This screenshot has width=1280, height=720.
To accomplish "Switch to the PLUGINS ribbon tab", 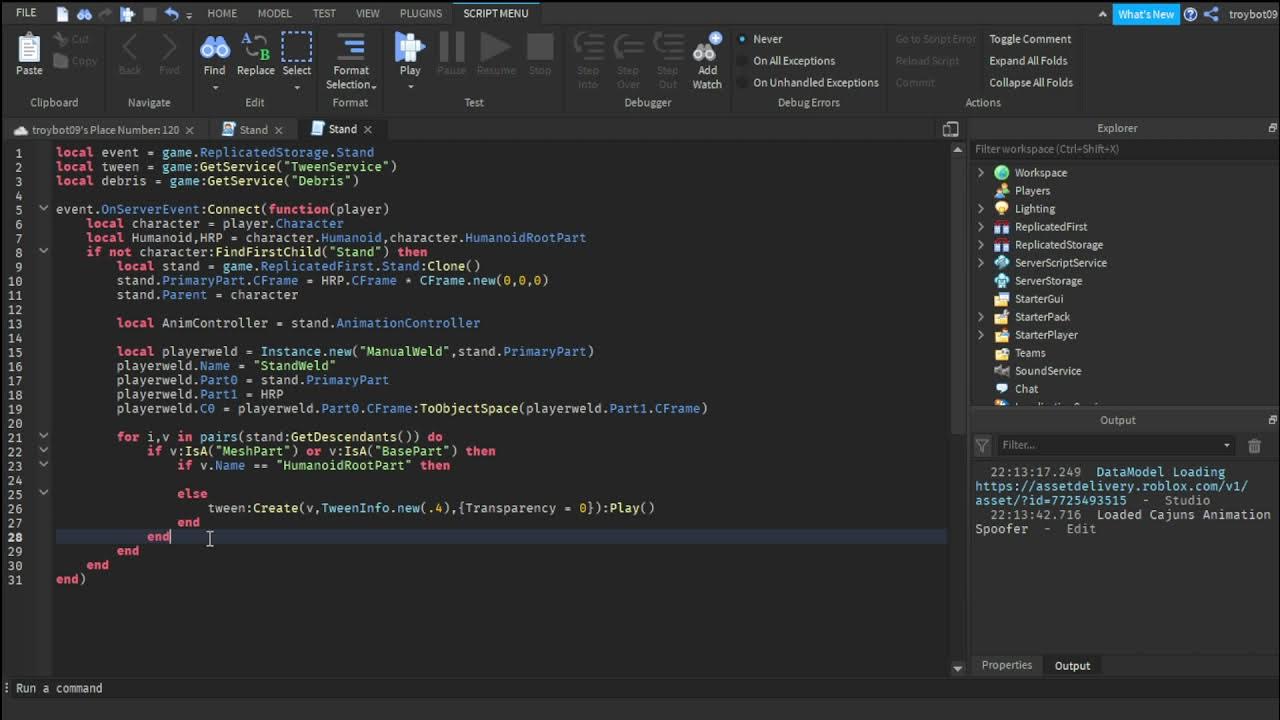I will 421,14.
